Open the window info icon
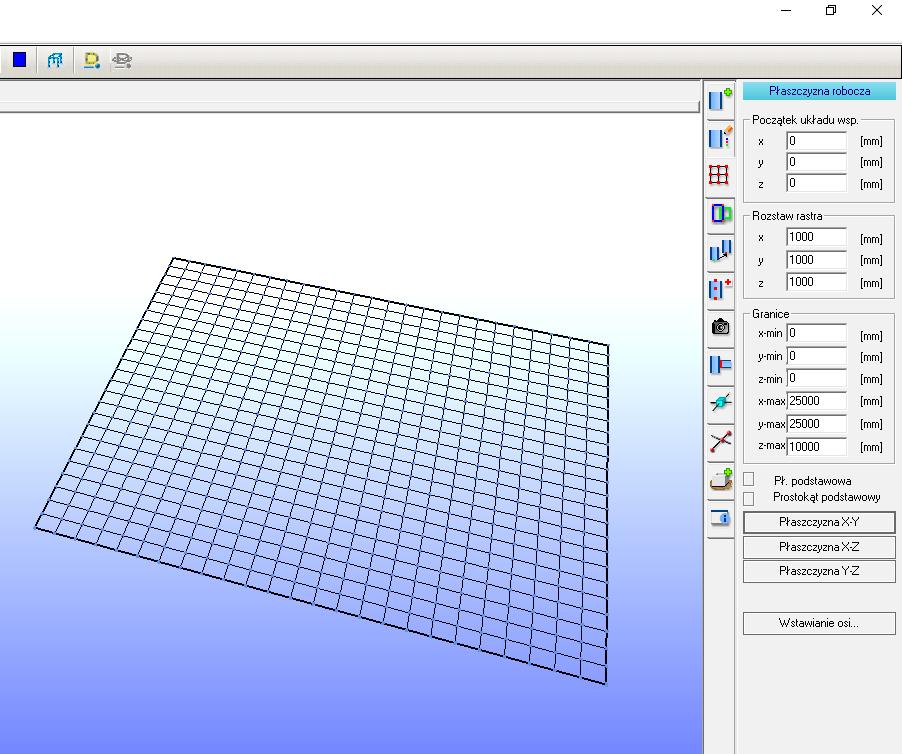902x754 pixels. (720, 518)
